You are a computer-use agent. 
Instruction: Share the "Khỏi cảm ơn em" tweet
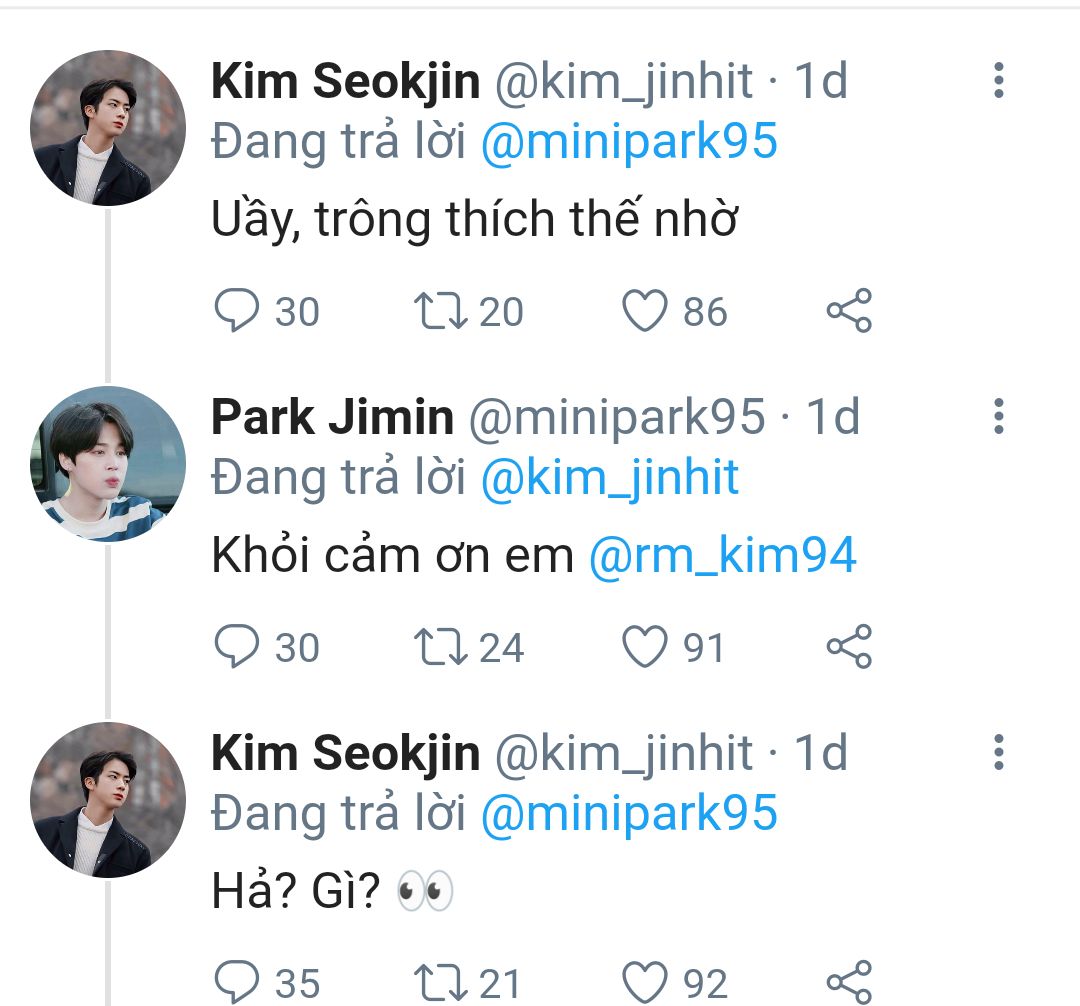(x=849, y=647)
